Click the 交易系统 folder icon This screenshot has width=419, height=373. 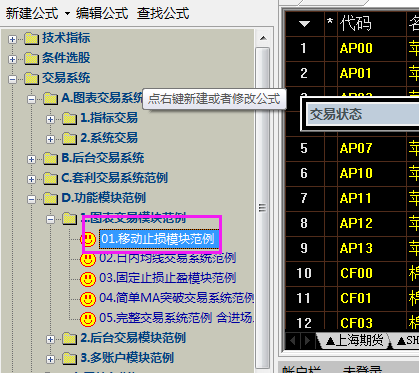(32, 79)
